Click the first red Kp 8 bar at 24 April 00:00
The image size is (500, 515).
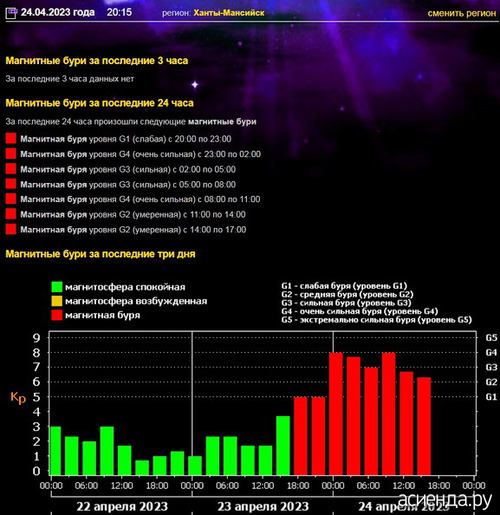pos(336,414)
